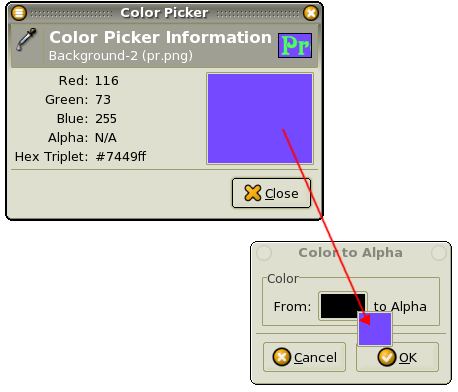This screenshot has height=392, width=458.
Task: Click the small dragged purple swatch
Action: click(x=375, y=329)
